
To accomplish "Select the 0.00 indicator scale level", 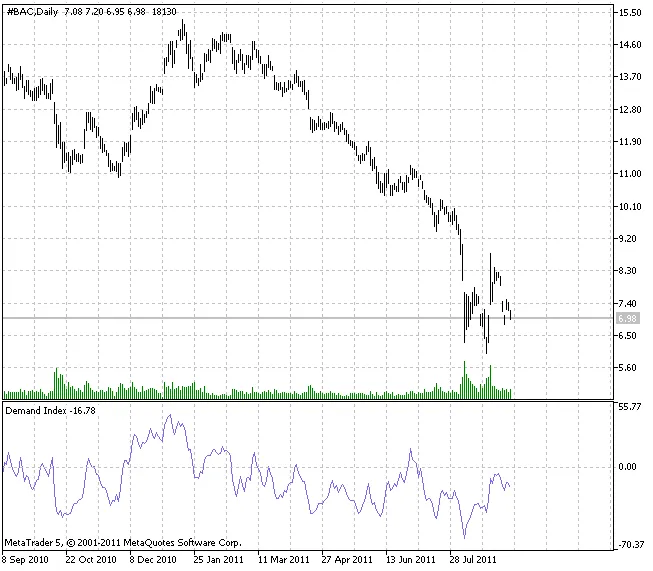I will [630, 467].
